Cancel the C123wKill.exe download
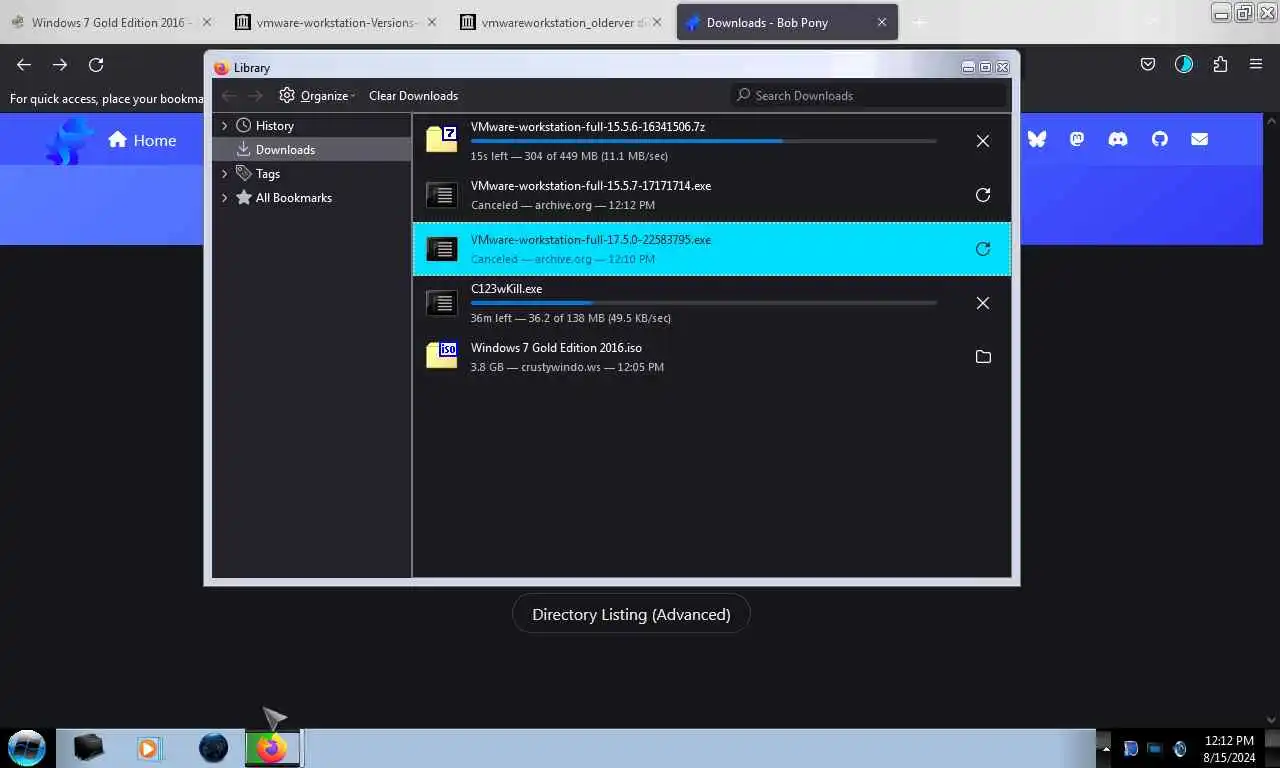The height and width of the screenshot is (768, 1280). pos(983,303)
